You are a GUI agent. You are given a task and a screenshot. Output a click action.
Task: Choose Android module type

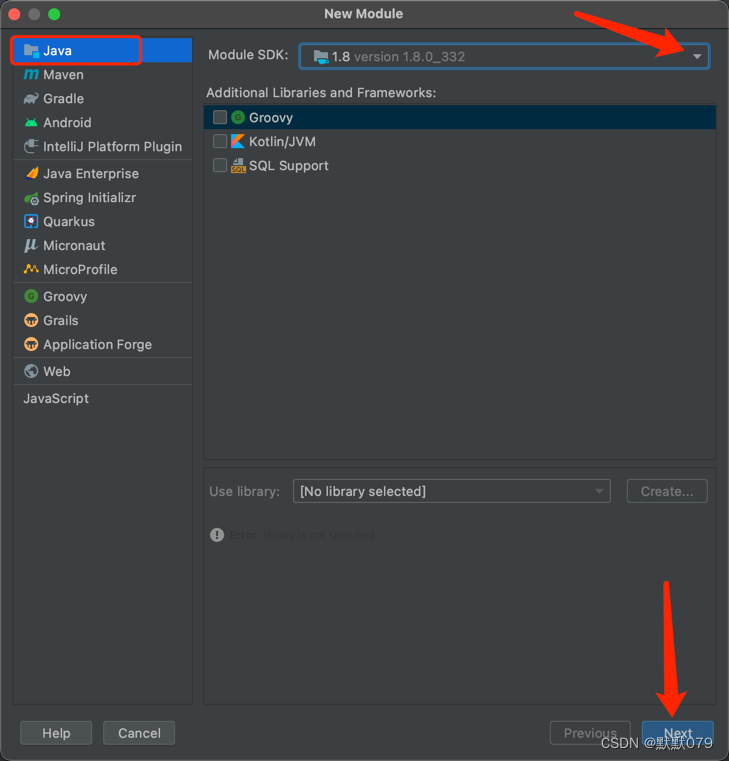(102, 122)
